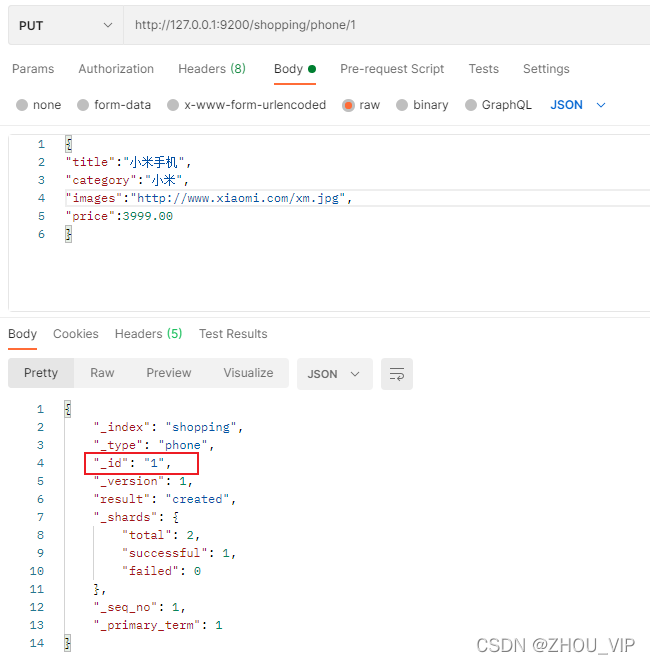Image resolution: width=650 pixels, height=664 pixels.
Task: Click the request URL field
Action: tap(387, 25)
